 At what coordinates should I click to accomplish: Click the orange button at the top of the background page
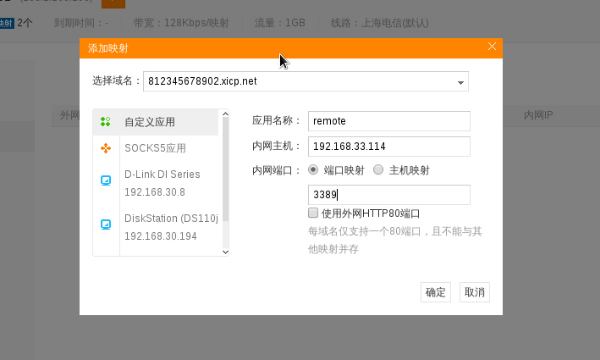113,4
